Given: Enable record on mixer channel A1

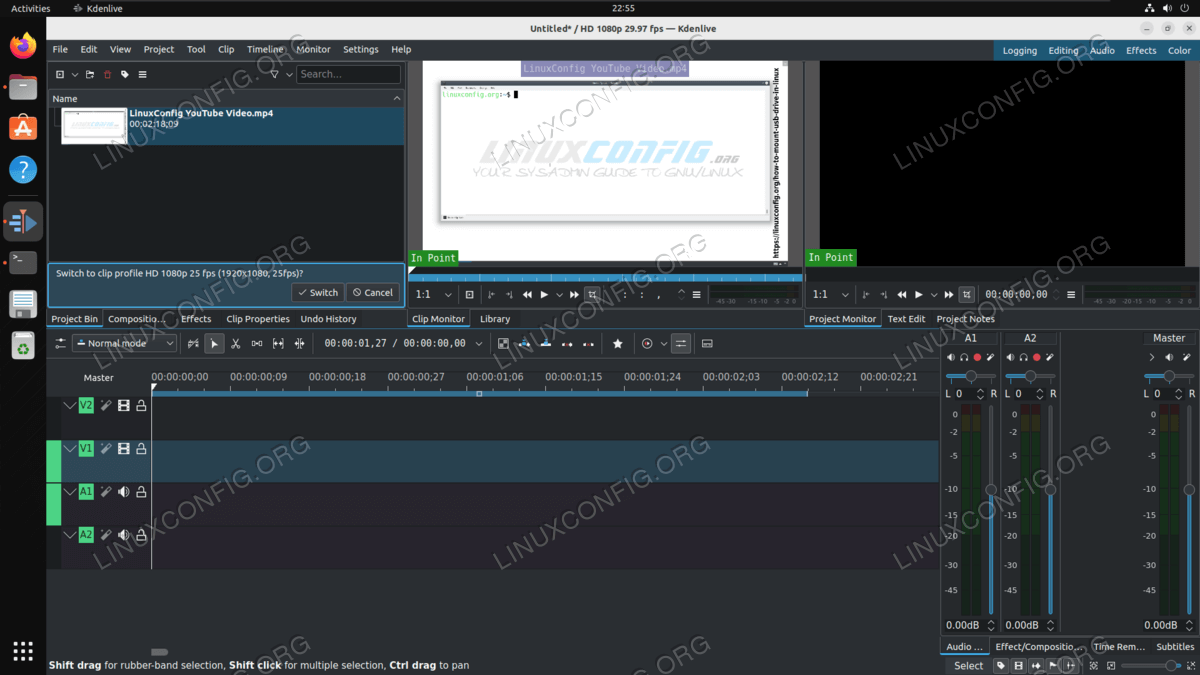Looking at the screenshot, I should click(x=978, y=357).
